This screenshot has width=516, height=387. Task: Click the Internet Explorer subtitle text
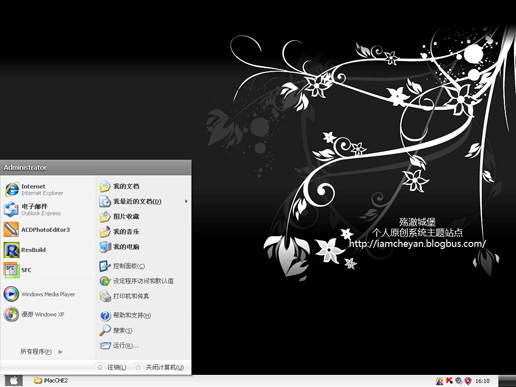point(42,193)
